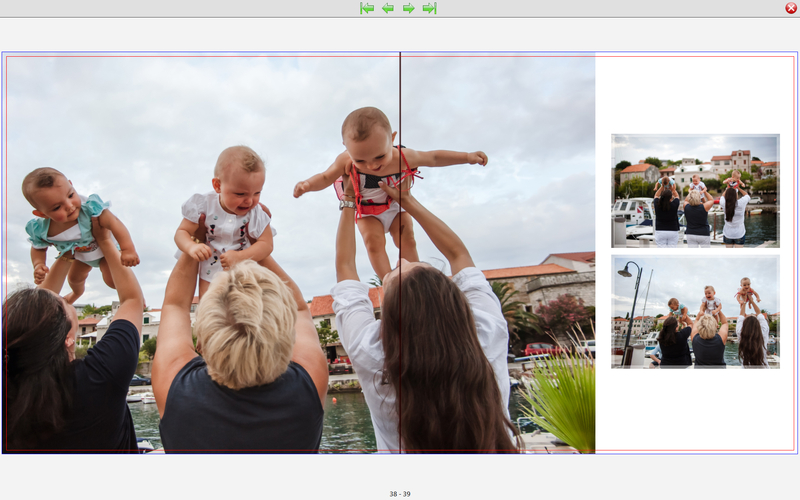800x500 pixels.
Task: Click the cloudy sky on the left page
Action: coord(150,110)
